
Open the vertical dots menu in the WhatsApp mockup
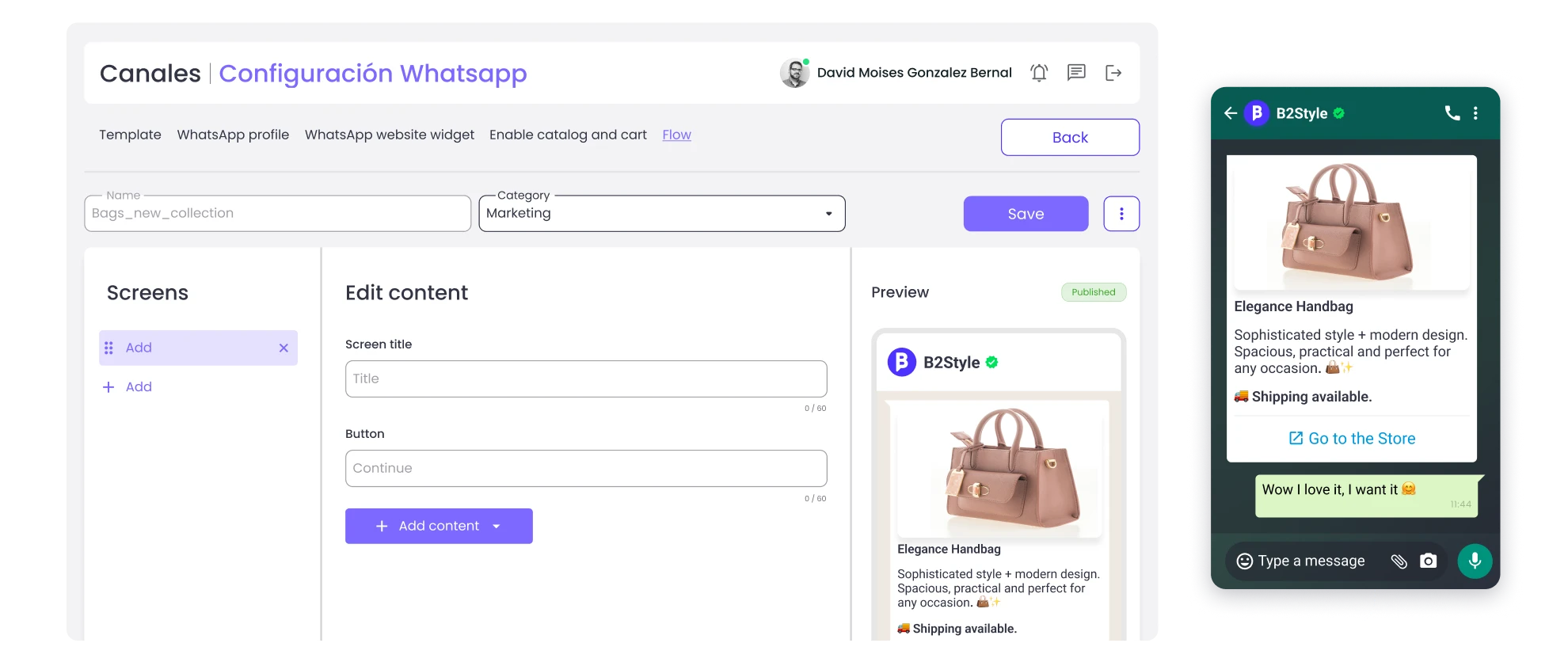click(1475, 113)
